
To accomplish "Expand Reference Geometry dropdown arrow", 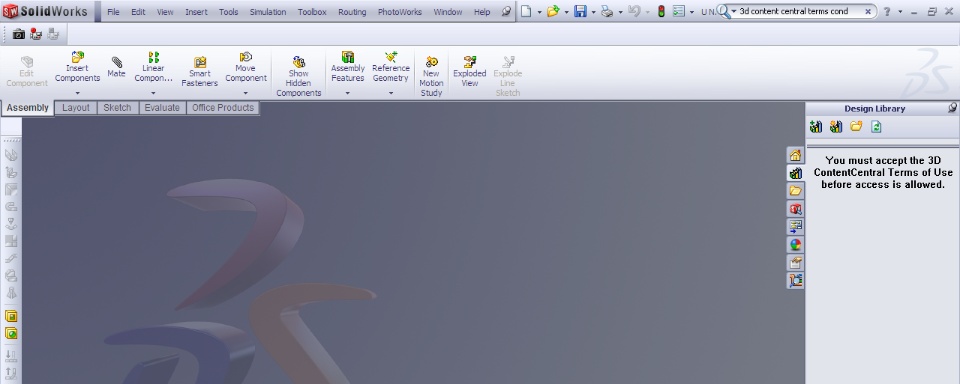I will point(391,93).
